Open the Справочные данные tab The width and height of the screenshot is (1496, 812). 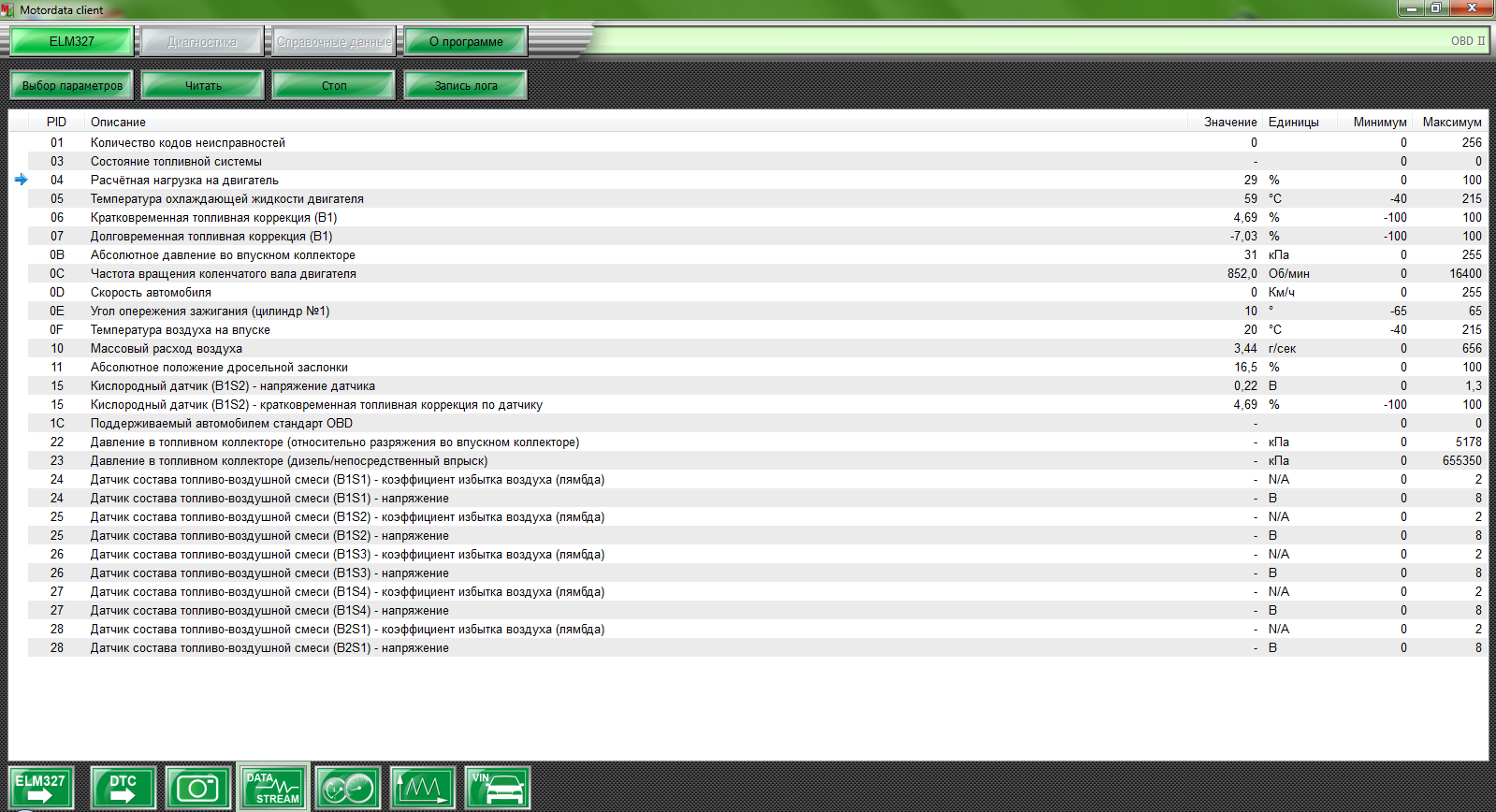[334, 41]
